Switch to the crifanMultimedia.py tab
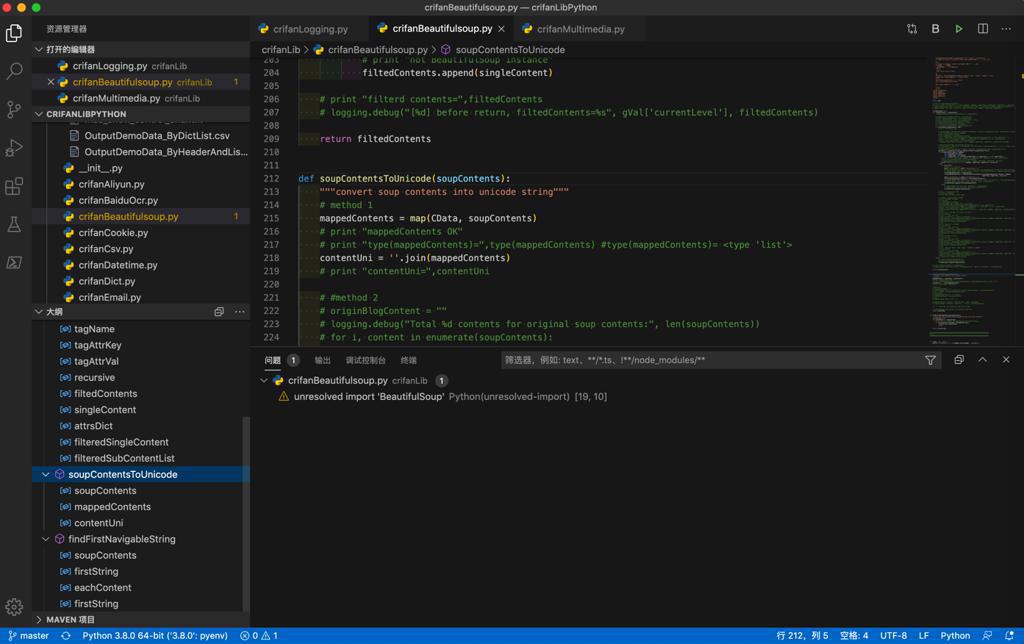The image size is (1024, 644). pos(580,29)
